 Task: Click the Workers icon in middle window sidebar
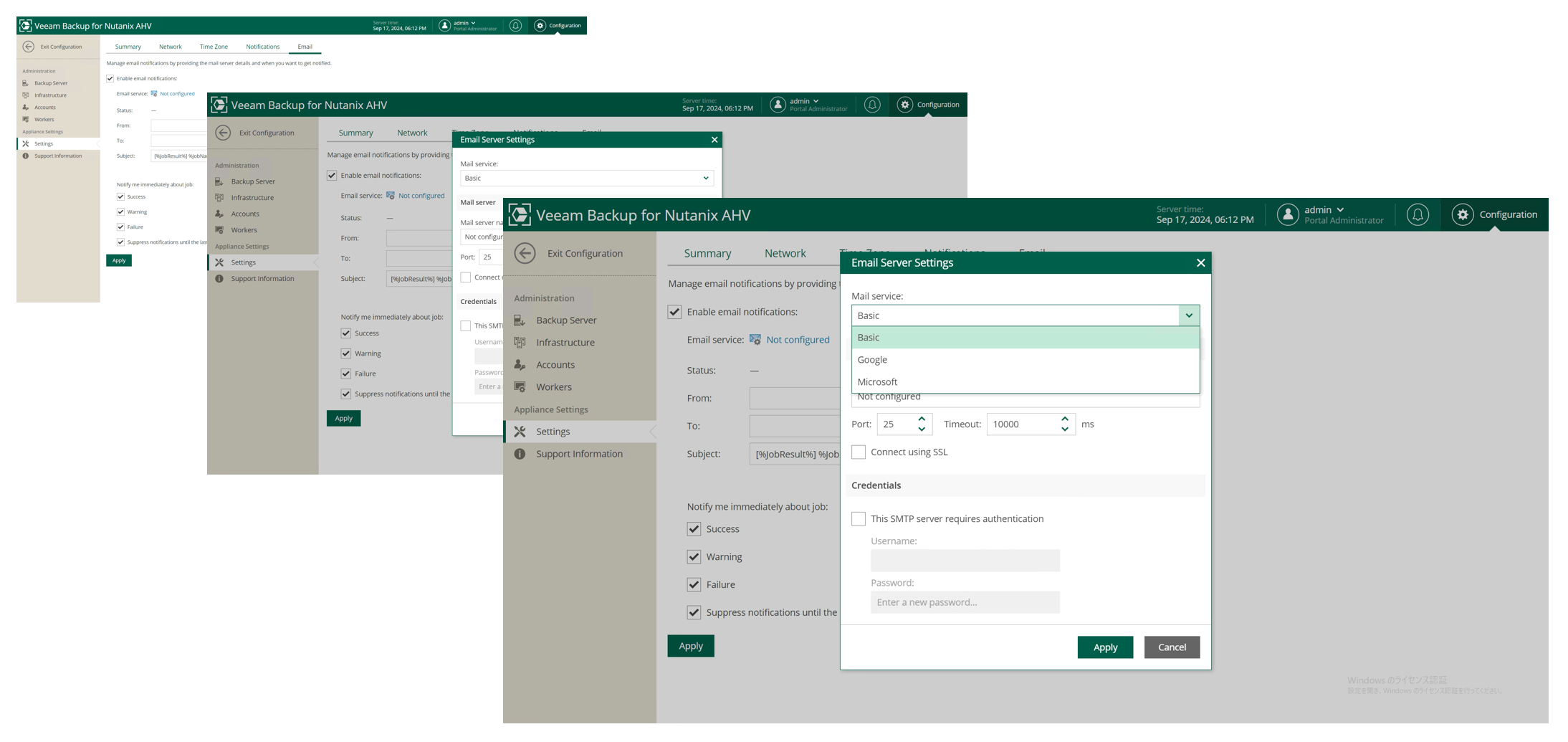[219, 230]
